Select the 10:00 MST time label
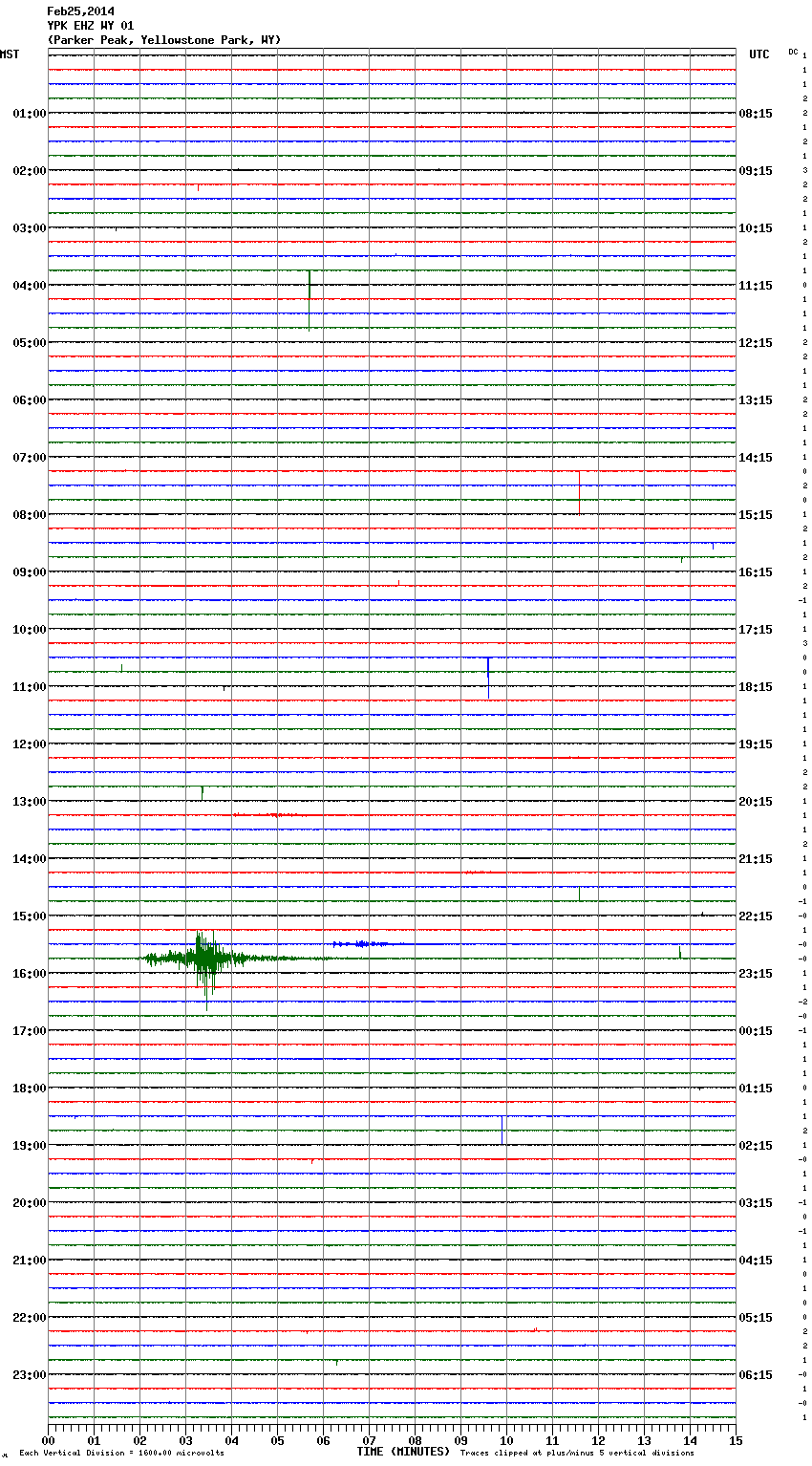 (30, 630)
